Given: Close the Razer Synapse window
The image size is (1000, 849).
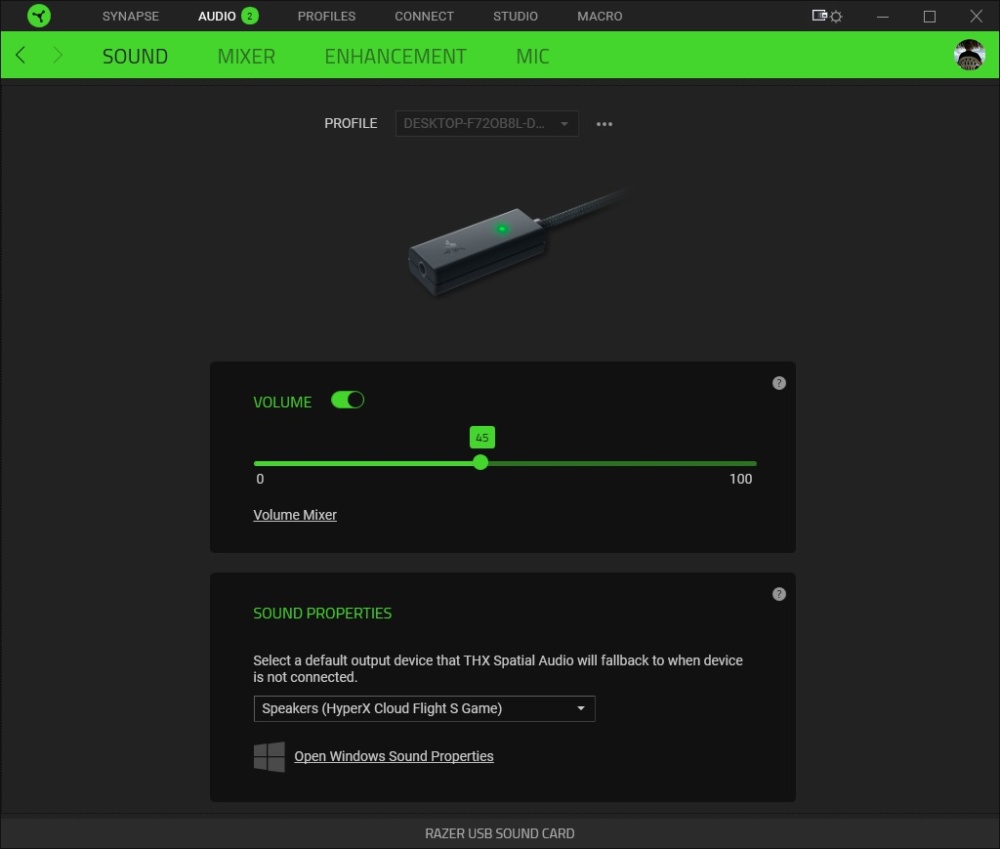Looking at the screenshot, I should click(976, 16).
